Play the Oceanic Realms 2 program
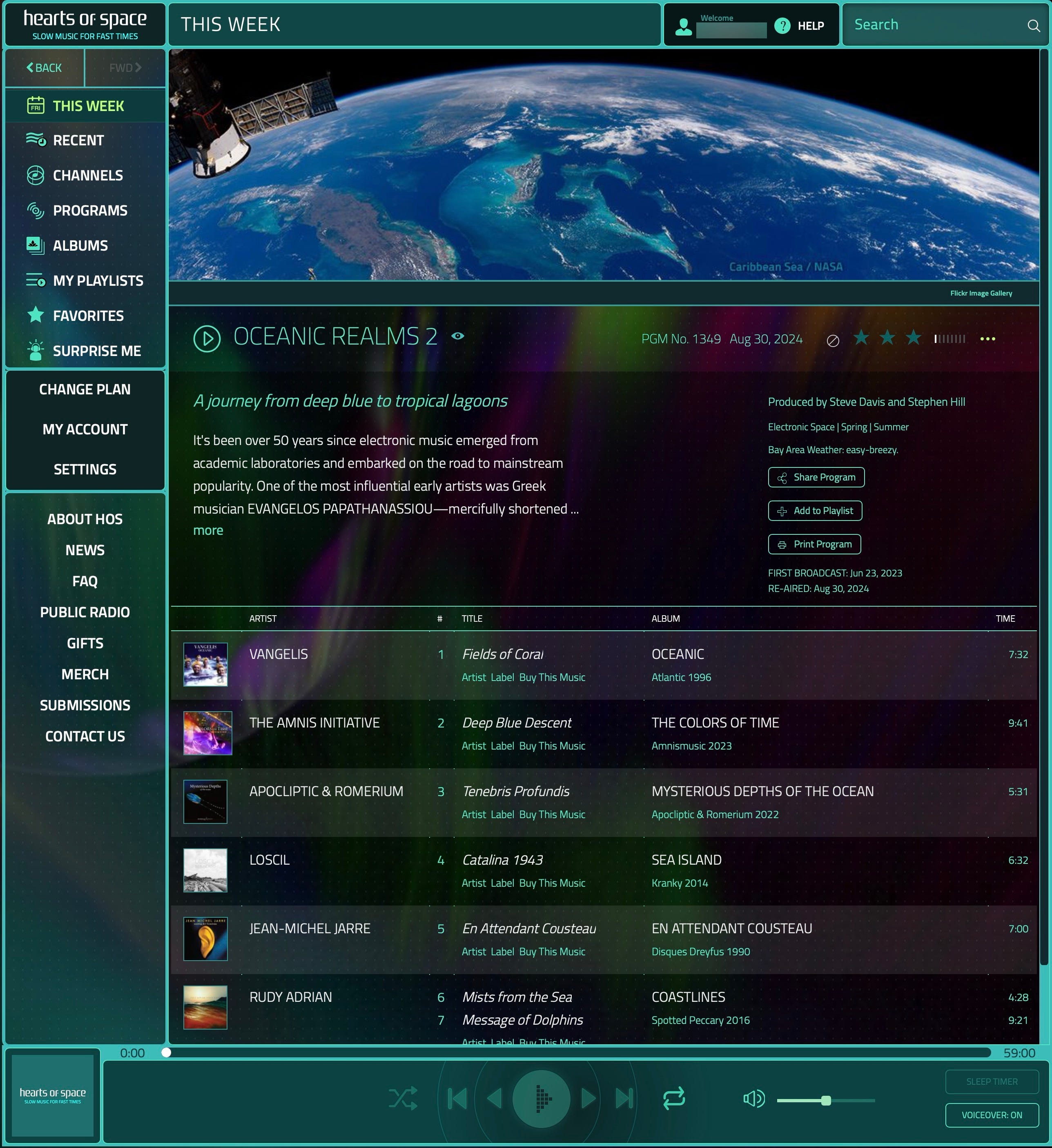Screen dimensions: 1052x1148 click(x=207, y=339)
